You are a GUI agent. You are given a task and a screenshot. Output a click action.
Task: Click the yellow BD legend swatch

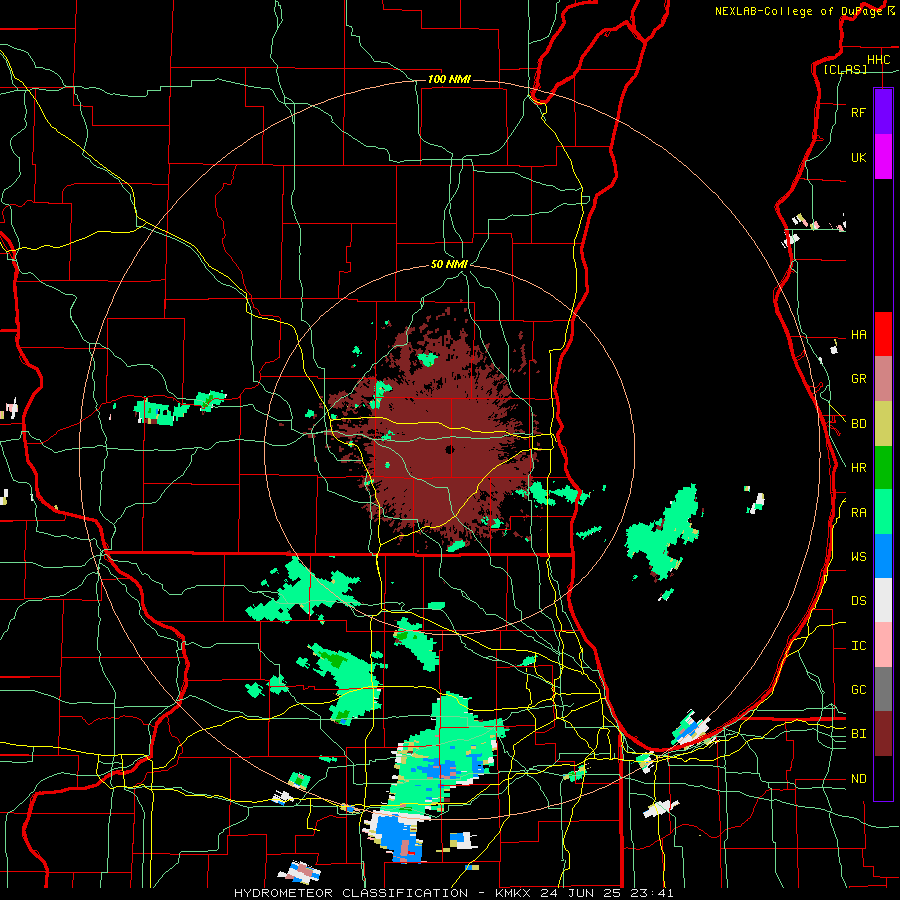tap(883, 424)
